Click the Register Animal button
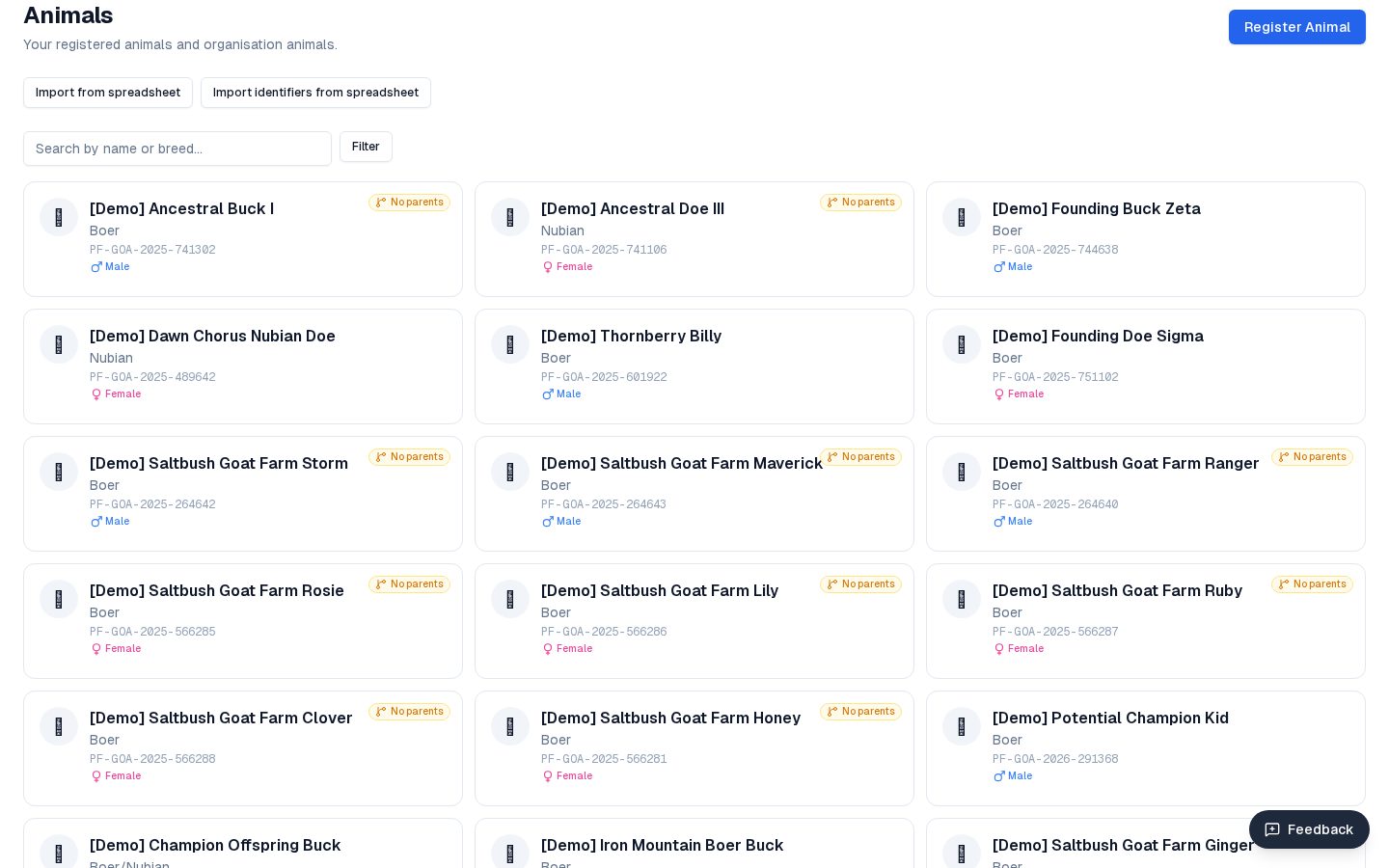The width and height of the screenshot is (1389, 868). pyautogui.click(x=1296, y=27)
